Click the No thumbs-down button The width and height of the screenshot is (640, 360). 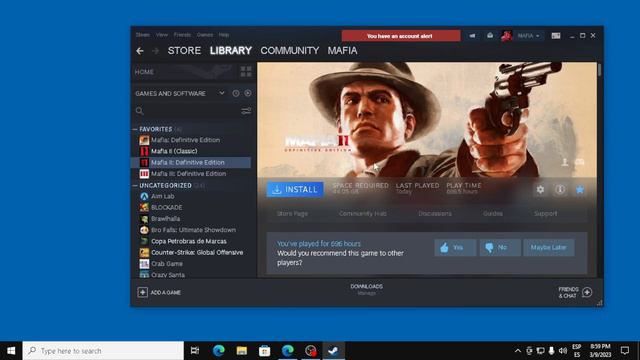pos(500,247)
